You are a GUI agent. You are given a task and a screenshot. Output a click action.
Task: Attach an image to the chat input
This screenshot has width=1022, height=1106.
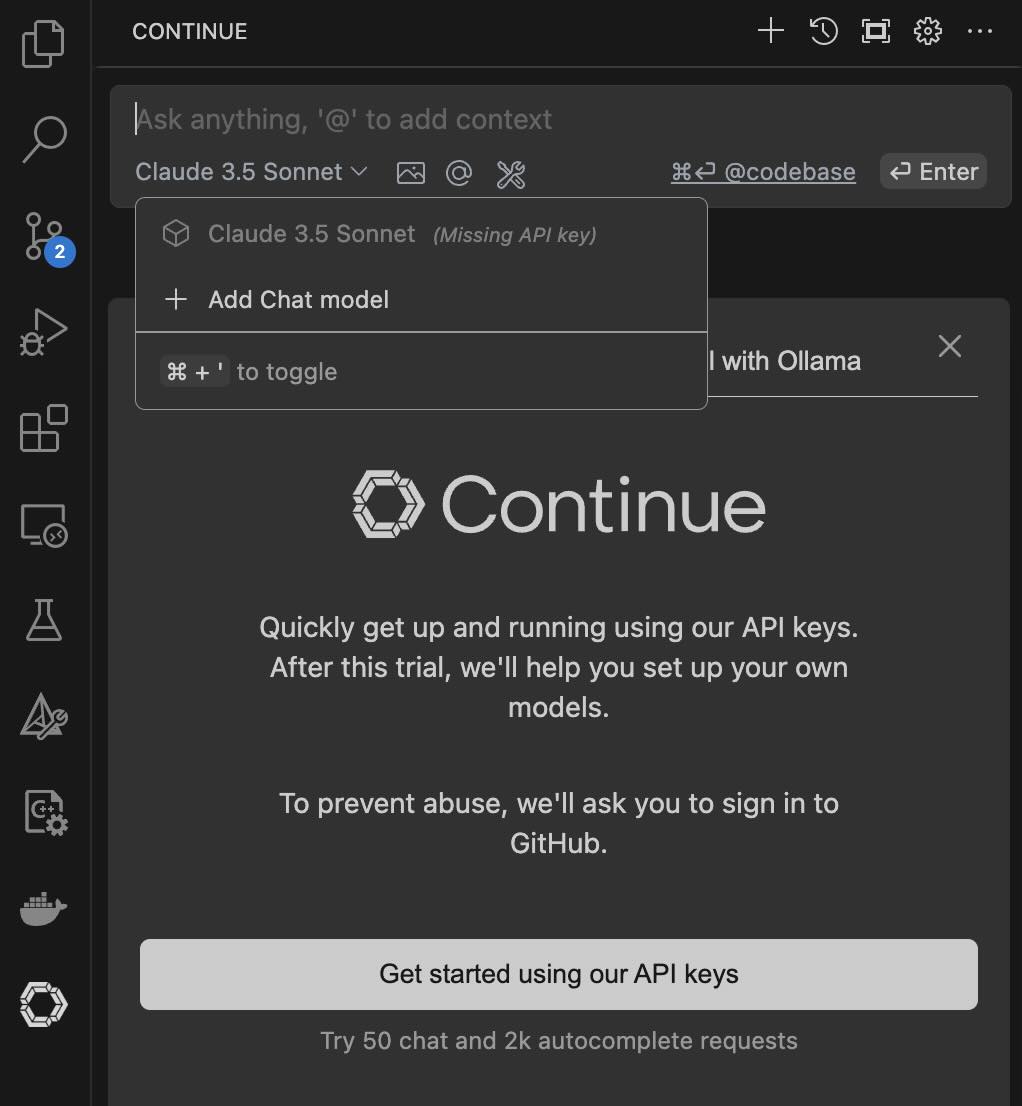(410, 173)
